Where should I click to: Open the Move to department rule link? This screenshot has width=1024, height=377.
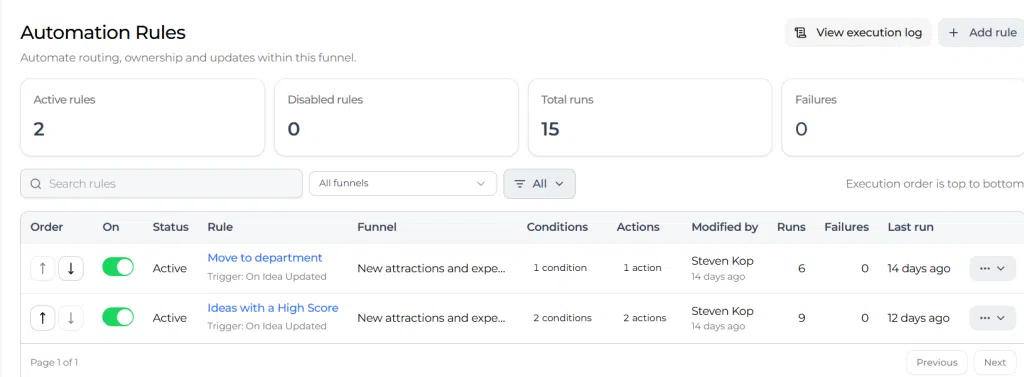(264, 257)
